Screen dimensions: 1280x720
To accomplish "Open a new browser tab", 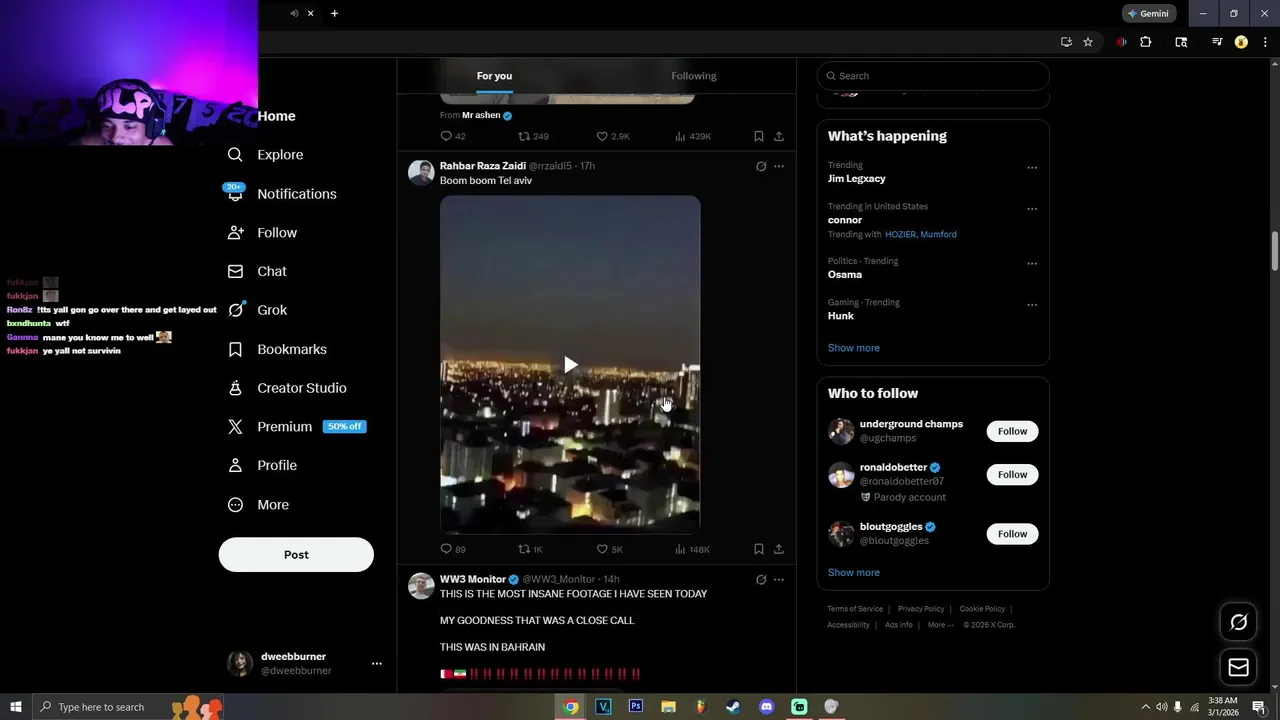I will coord(334,13).
